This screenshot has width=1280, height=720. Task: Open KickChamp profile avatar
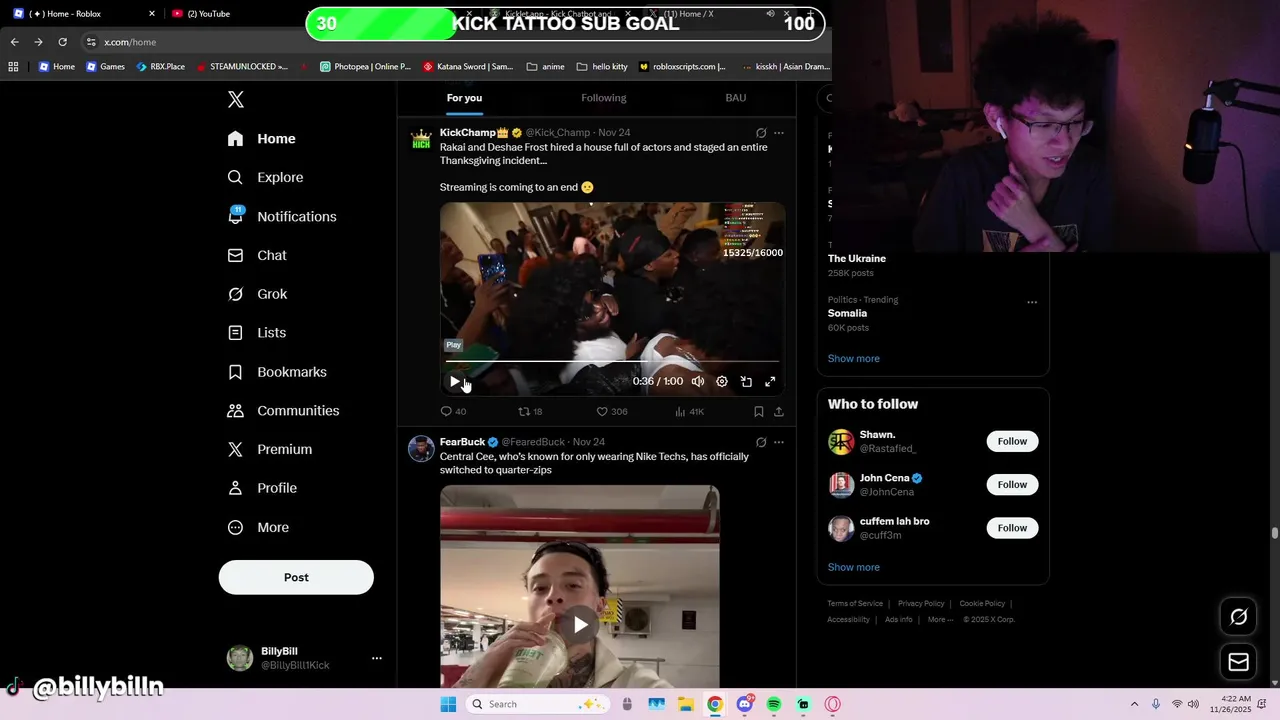point(421,140)
